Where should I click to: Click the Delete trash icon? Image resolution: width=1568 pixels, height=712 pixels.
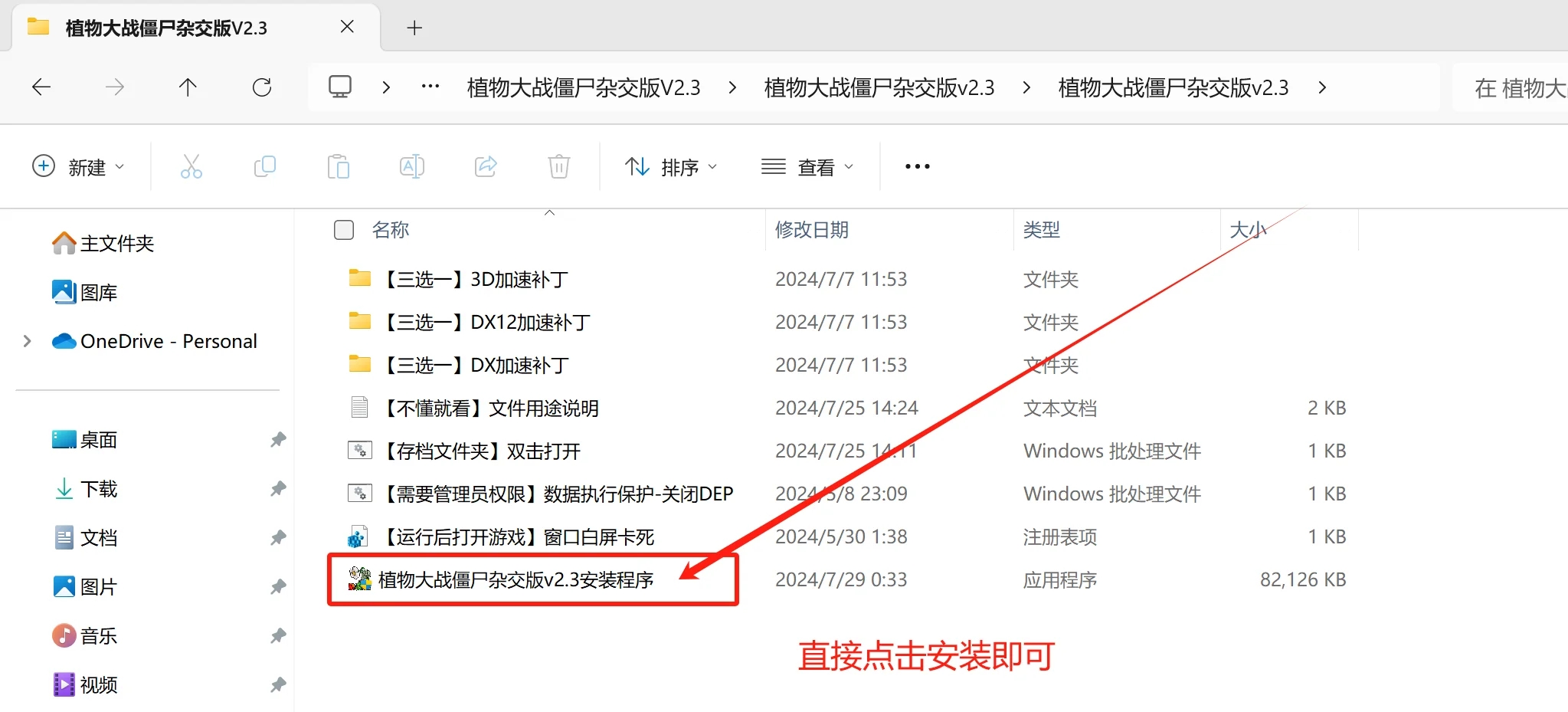pyautogui.click(x=559, y=166)
